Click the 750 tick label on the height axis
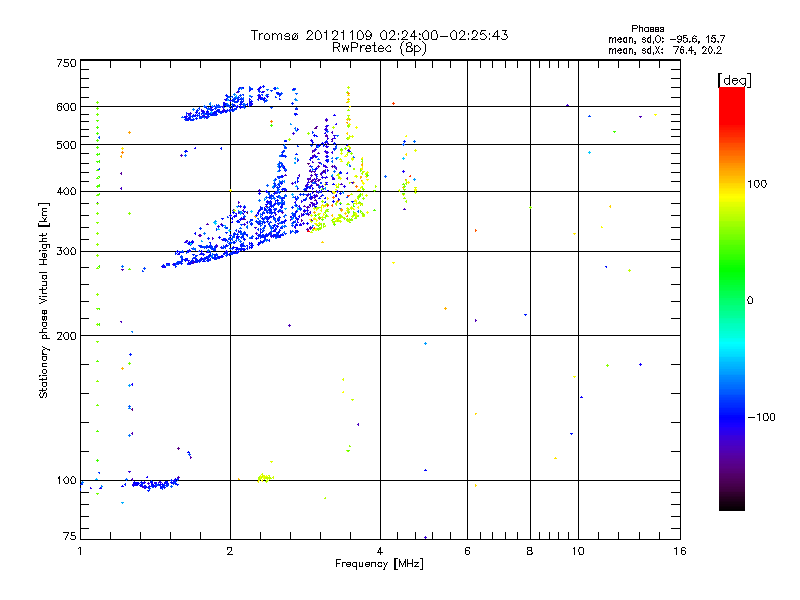This screenshot has height=600, width=800. click(66, 63)
